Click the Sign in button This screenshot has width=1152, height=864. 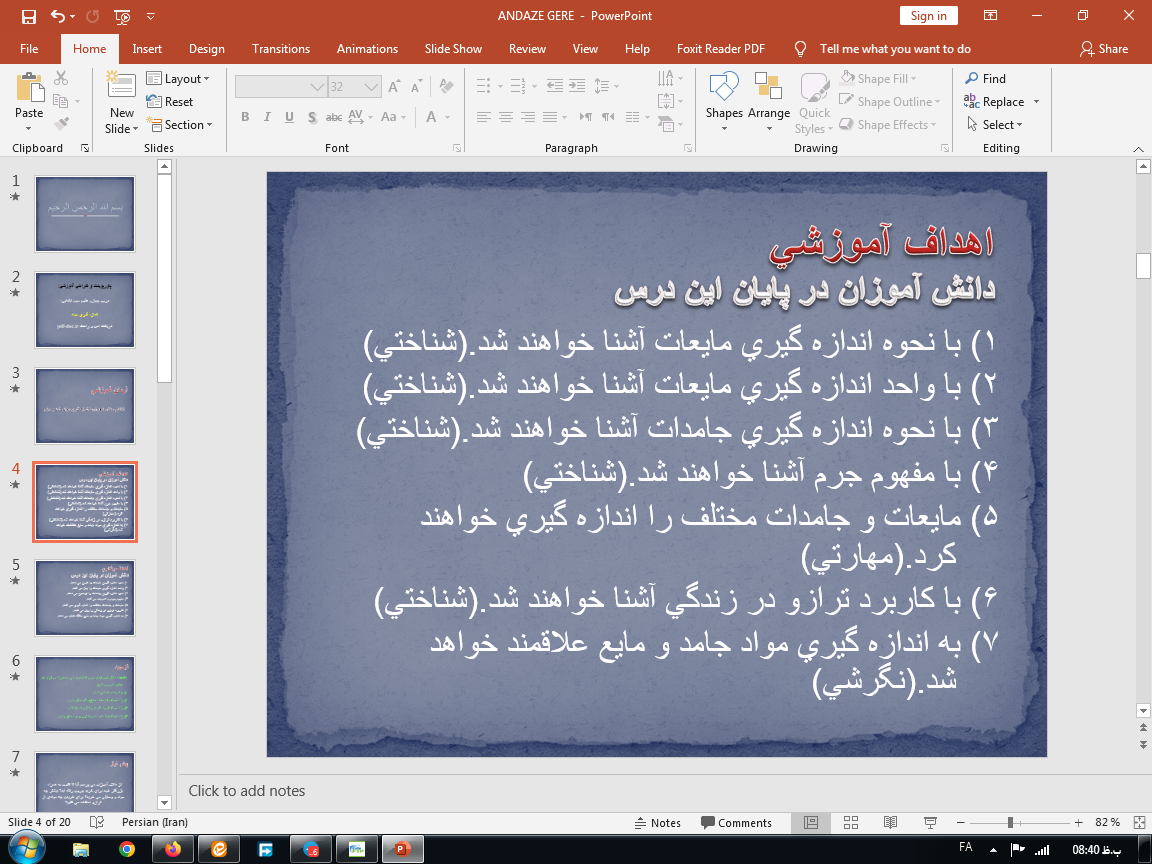click(928, 16)
